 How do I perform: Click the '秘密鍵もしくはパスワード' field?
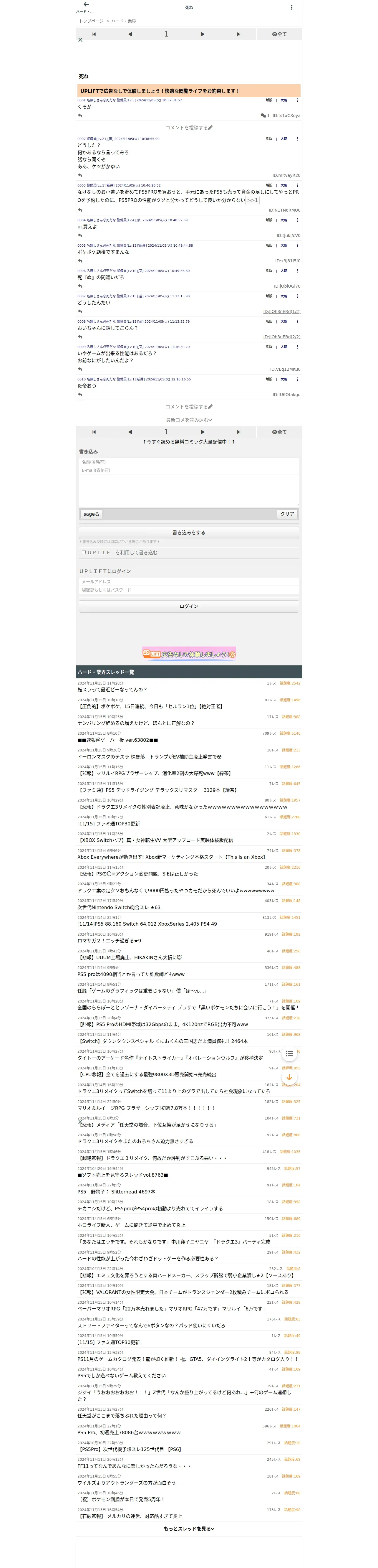coord(189,591)
